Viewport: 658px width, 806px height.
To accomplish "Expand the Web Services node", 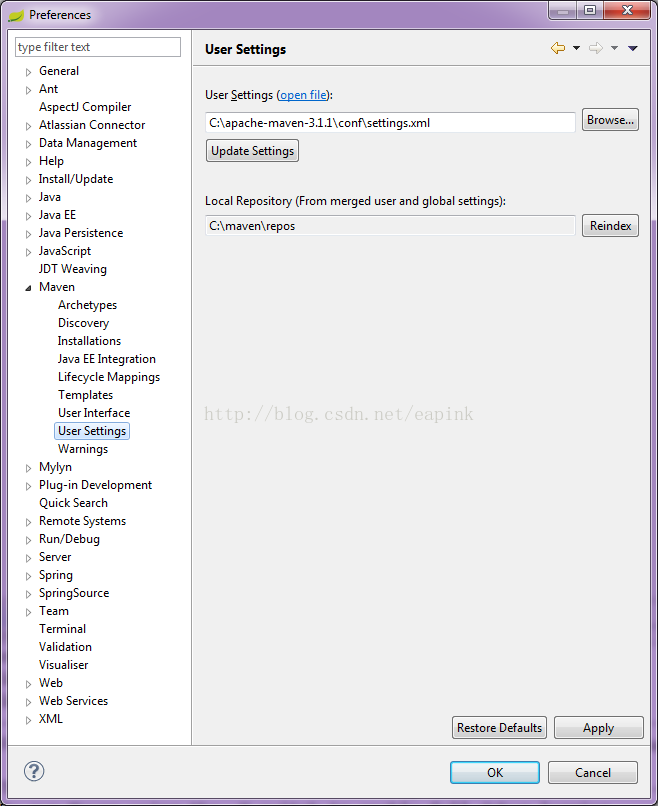I will (x=28, y=702).
